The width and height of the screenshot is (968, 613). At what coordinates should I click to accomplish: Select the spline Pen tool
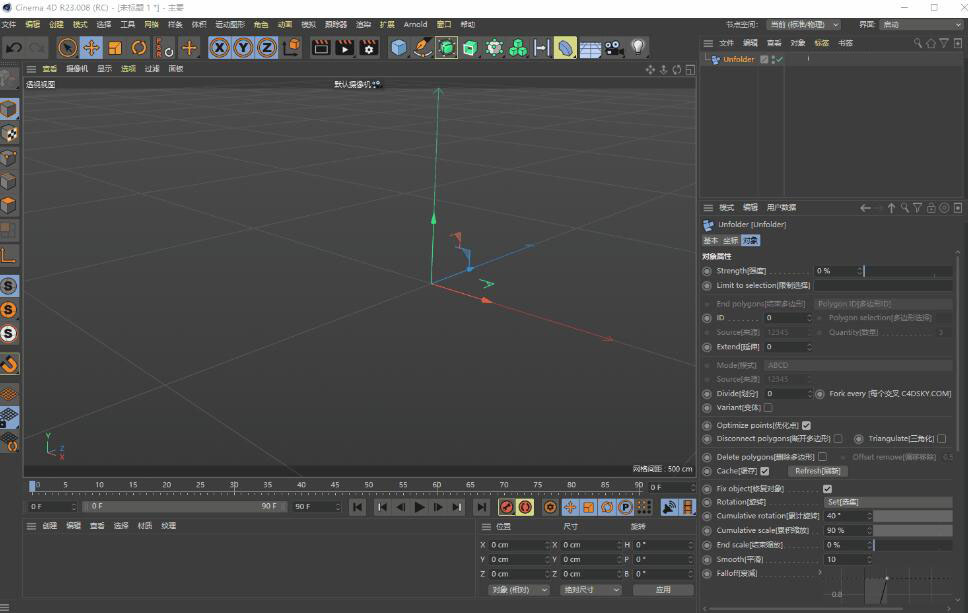tap(422, 48)
